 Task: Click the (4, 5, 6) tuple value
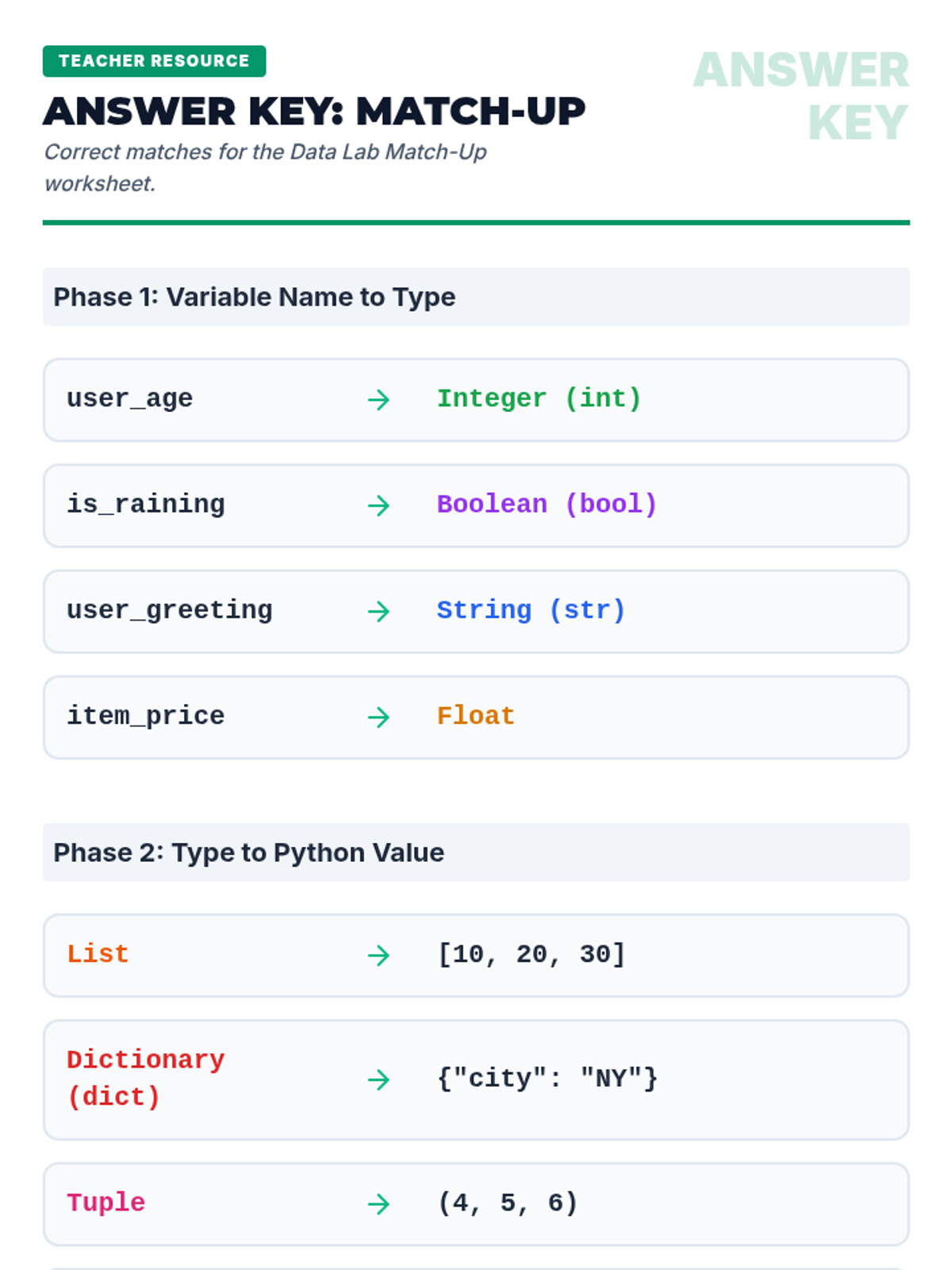point(507,1203)
